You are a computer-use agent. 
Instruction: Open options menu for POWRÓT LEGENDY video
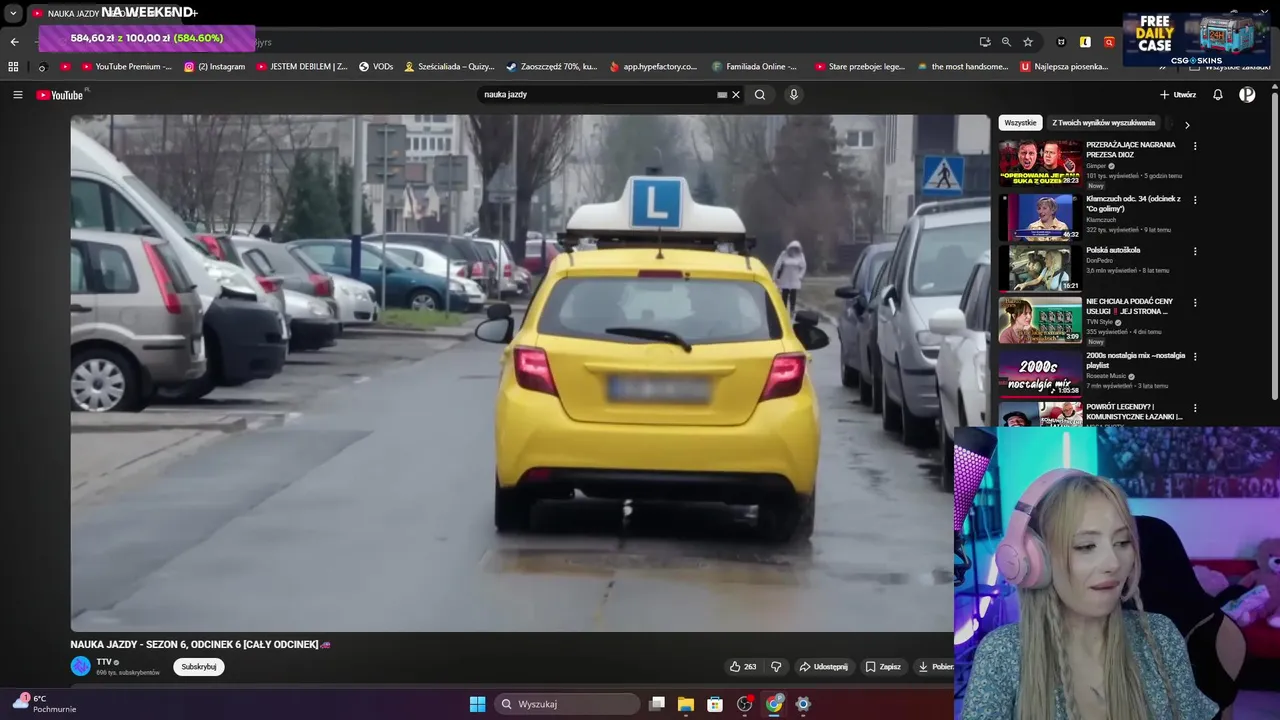1195,408
